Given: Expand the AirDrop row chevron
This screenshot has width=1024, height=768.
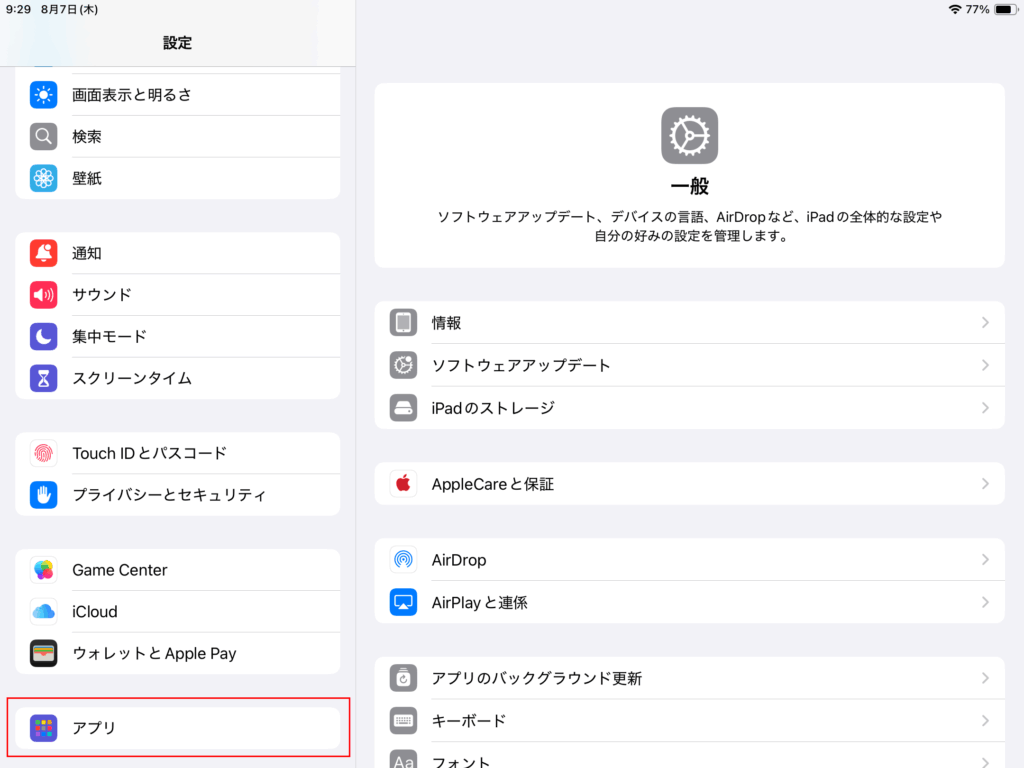Looking at the screenshot, I should point(985,560).
